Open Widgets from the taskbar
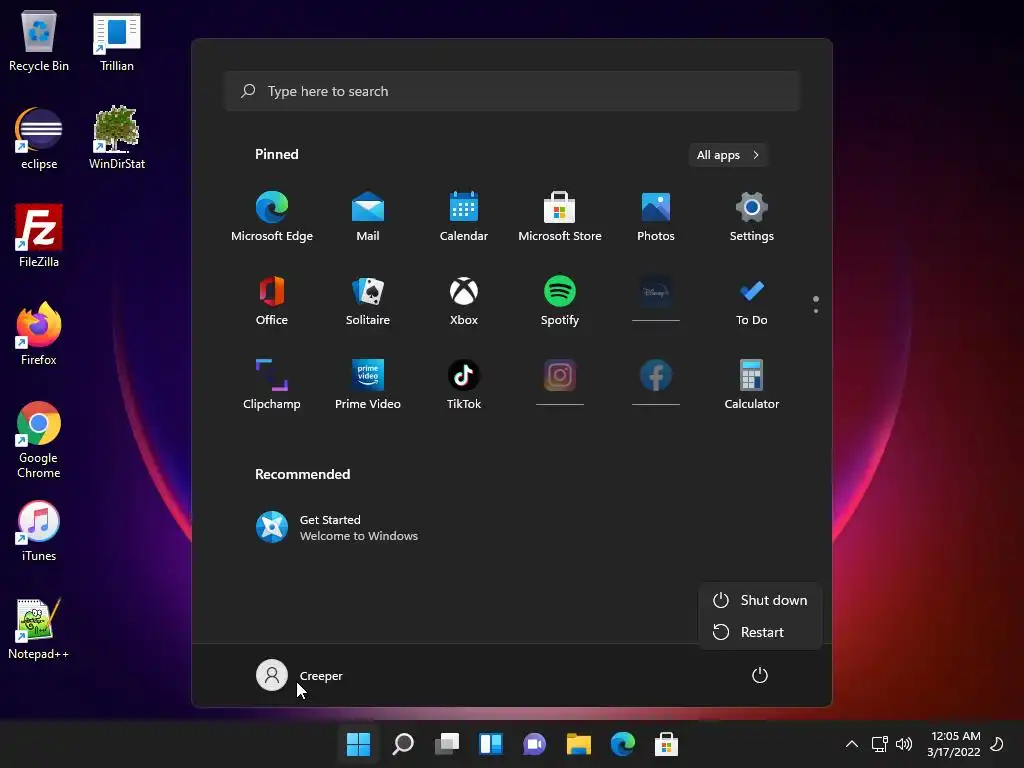 [490, 744]
